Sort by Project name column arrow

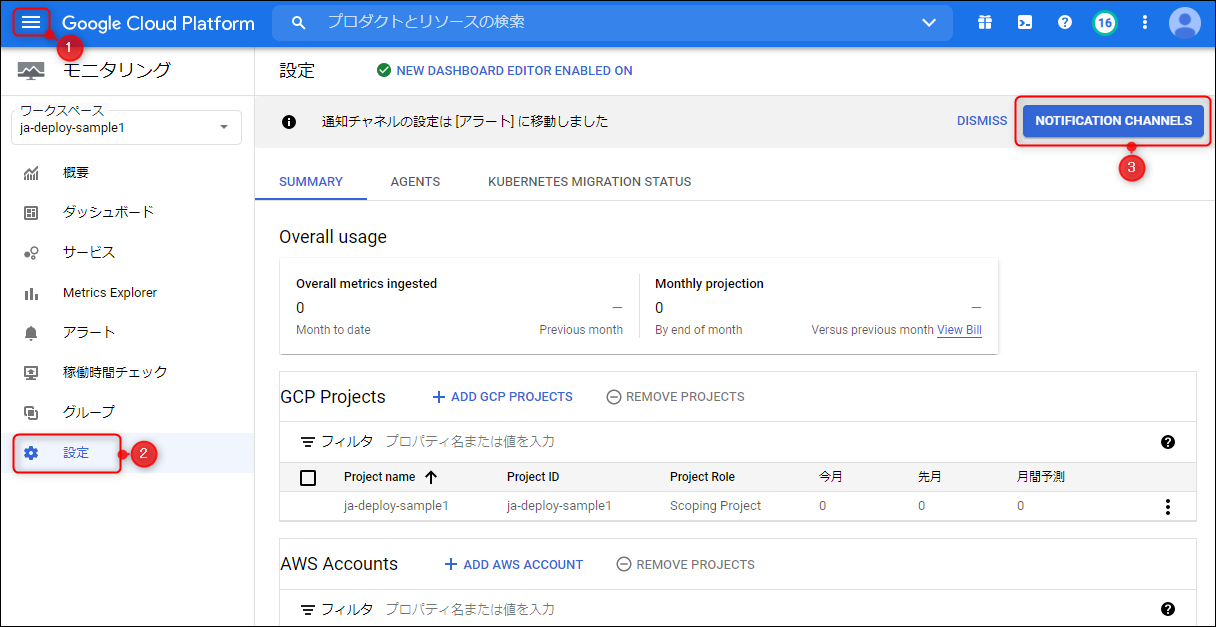pyautogui.click(x=431, y=477)
